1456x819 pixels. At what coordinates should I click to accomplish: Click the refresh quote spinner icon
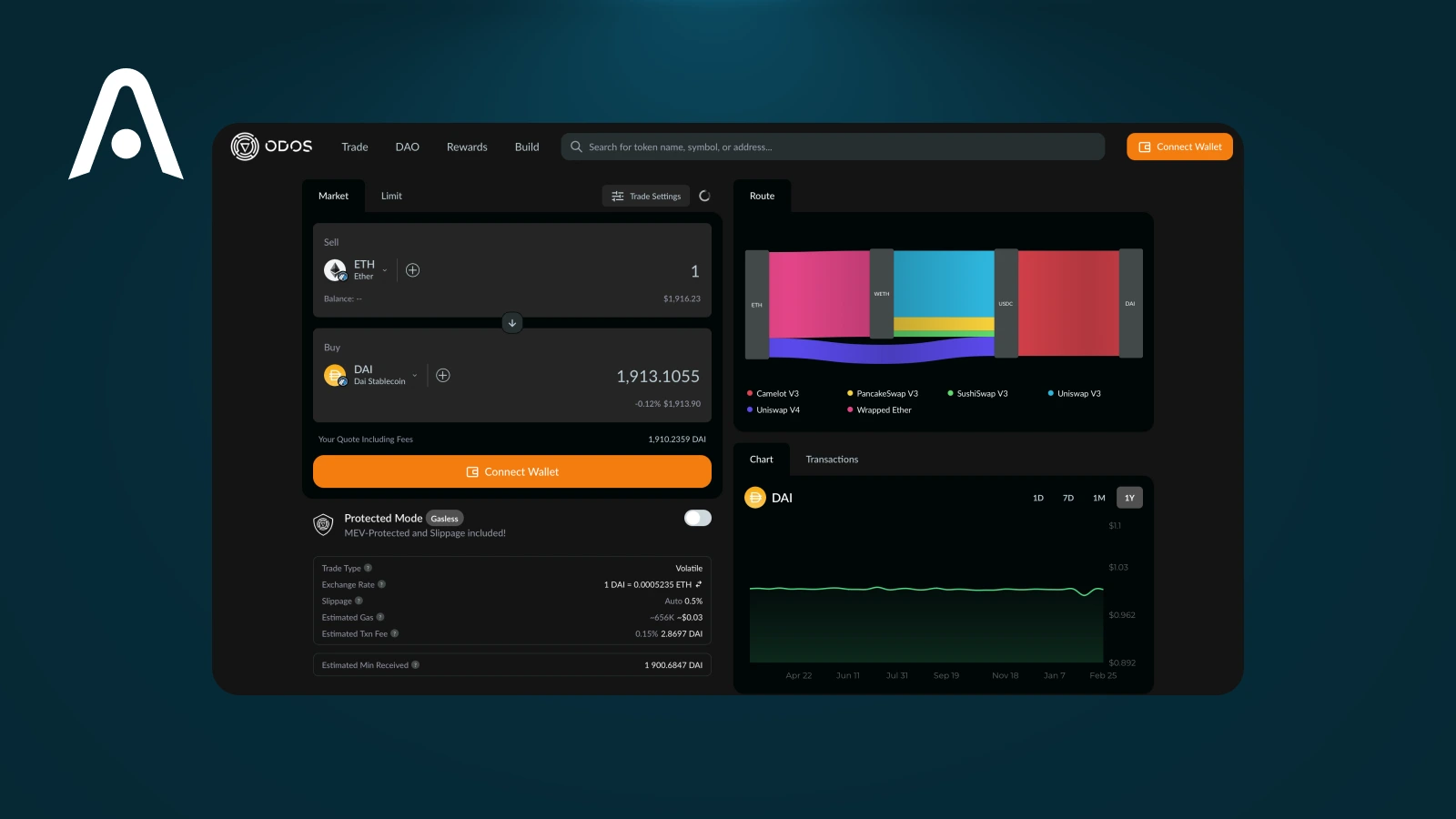(x=704, y=196)
